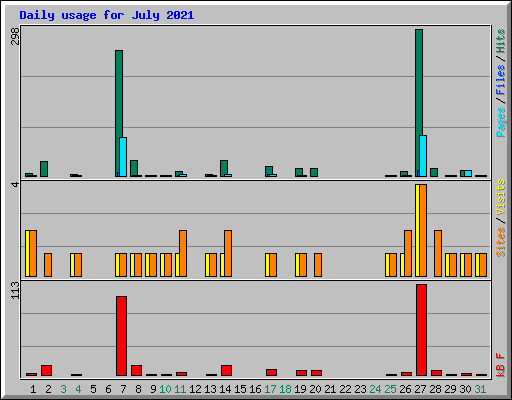Click the '298' y-axis maximum label

15,36
